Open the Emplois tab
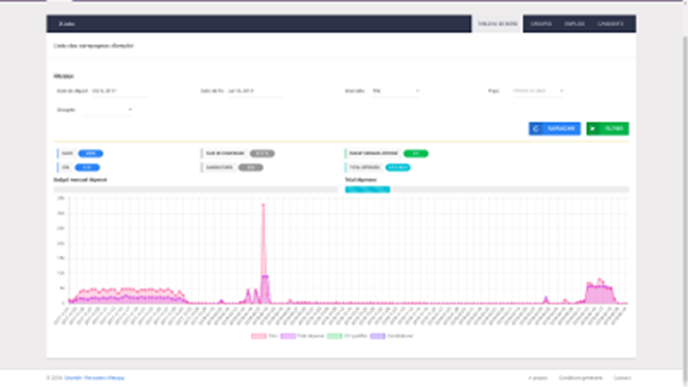The image size is (688, 387). [574, 24]
